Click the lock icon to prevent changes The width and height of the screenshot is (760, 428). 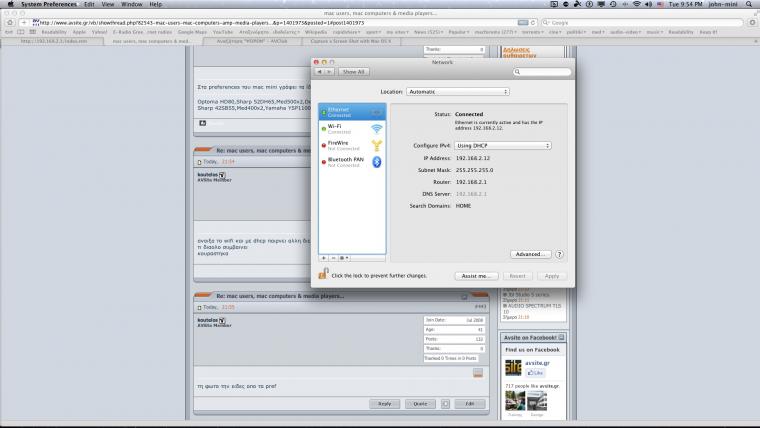coord(323,274)
